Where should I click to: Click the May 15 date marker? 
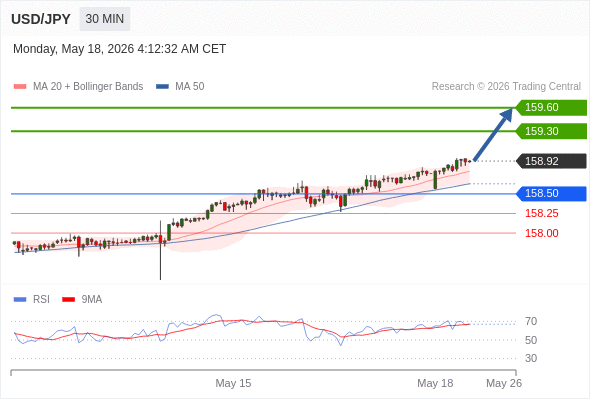[233, 383]
